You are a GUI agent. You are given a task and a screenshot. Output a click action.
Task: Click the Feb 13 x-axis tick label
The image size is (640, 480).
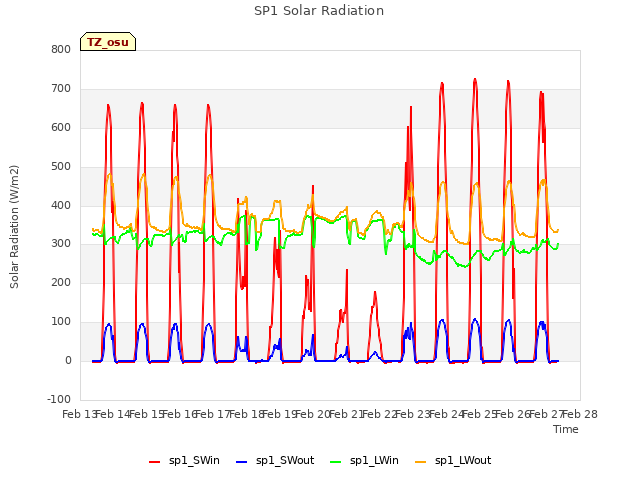pos(79,414)
